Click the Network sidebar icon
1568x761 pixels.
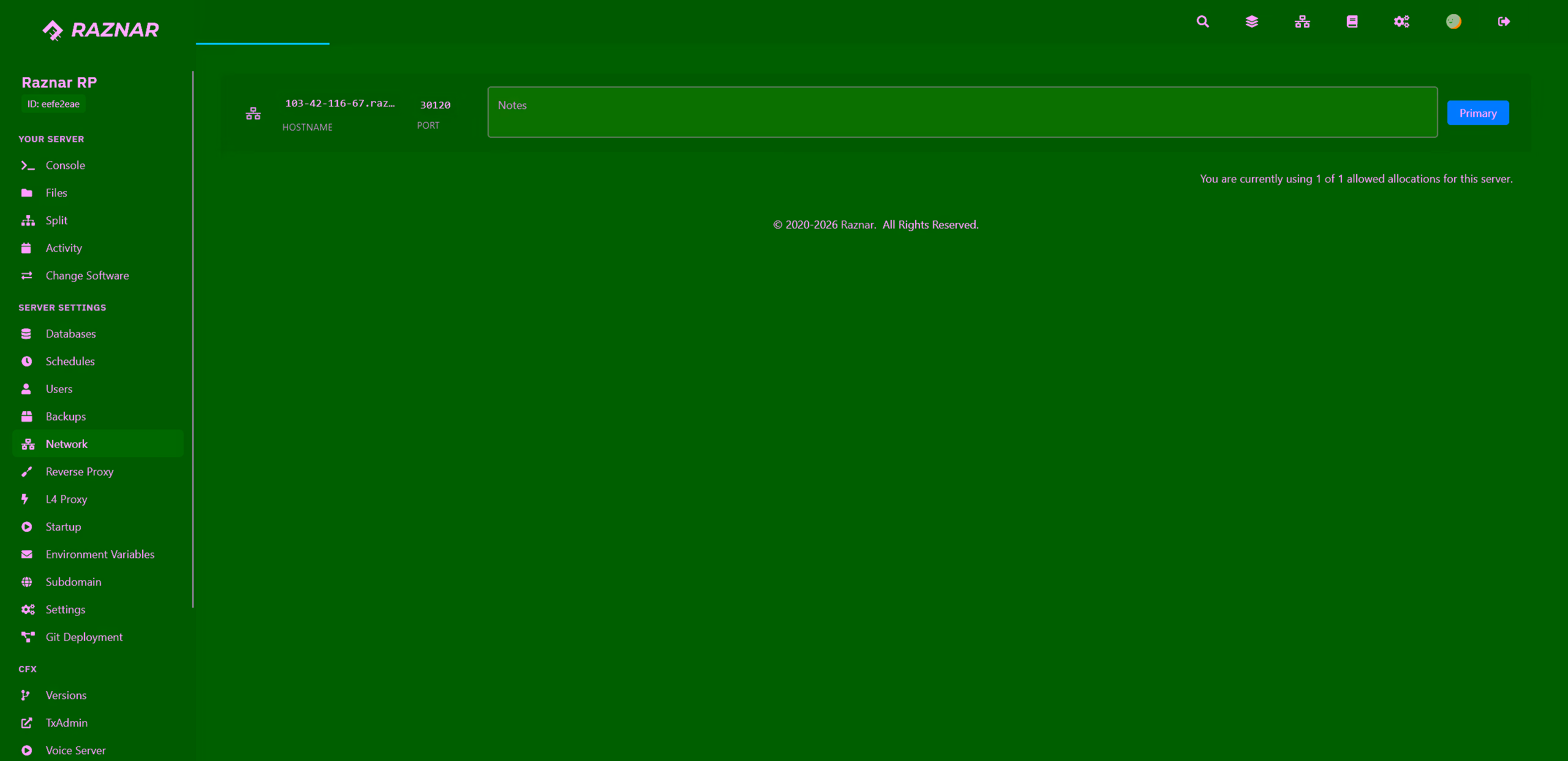[28, 444]
